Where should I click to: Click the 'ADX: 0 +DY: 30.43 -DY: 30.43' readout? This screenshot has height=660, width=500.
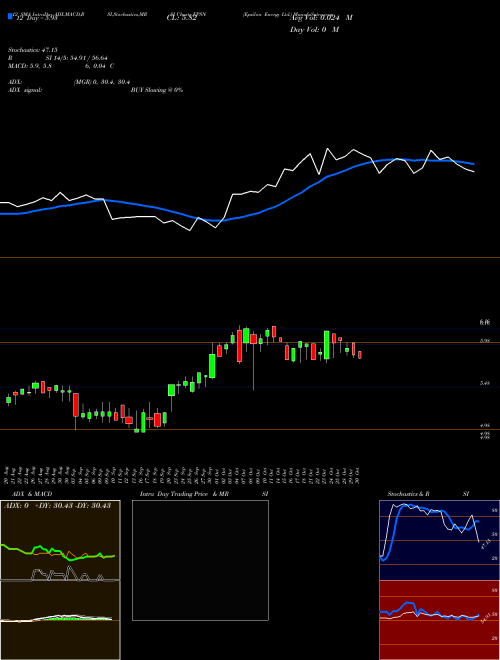click(58, 506)
